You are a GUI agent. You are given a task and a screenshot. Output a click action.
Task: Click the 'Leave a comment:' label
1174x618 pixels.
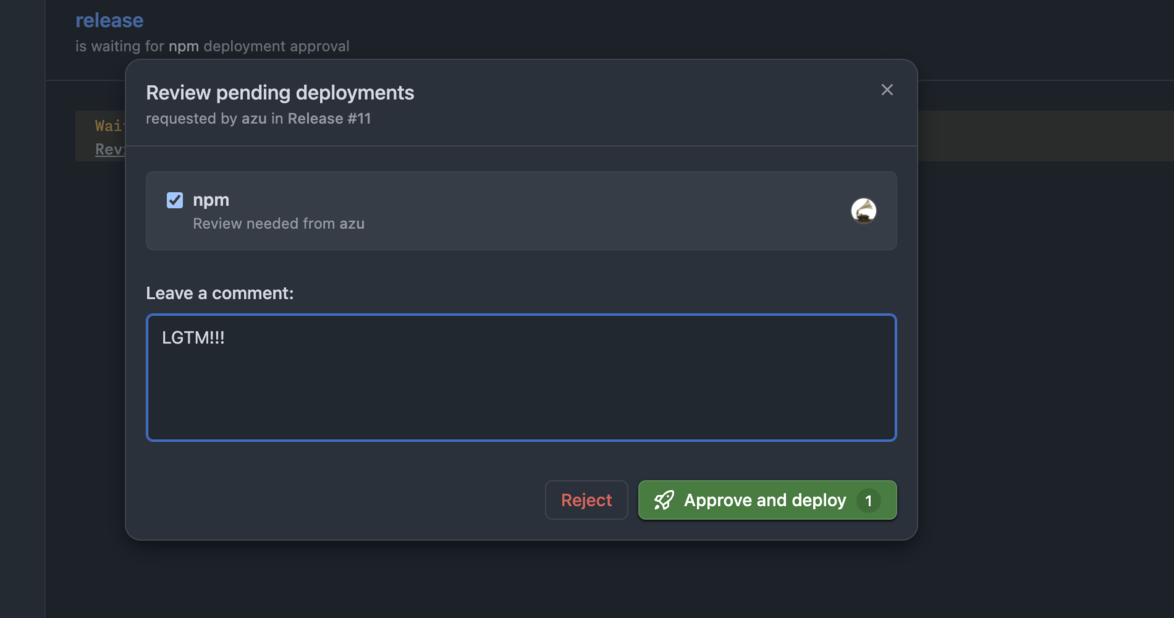219,293
